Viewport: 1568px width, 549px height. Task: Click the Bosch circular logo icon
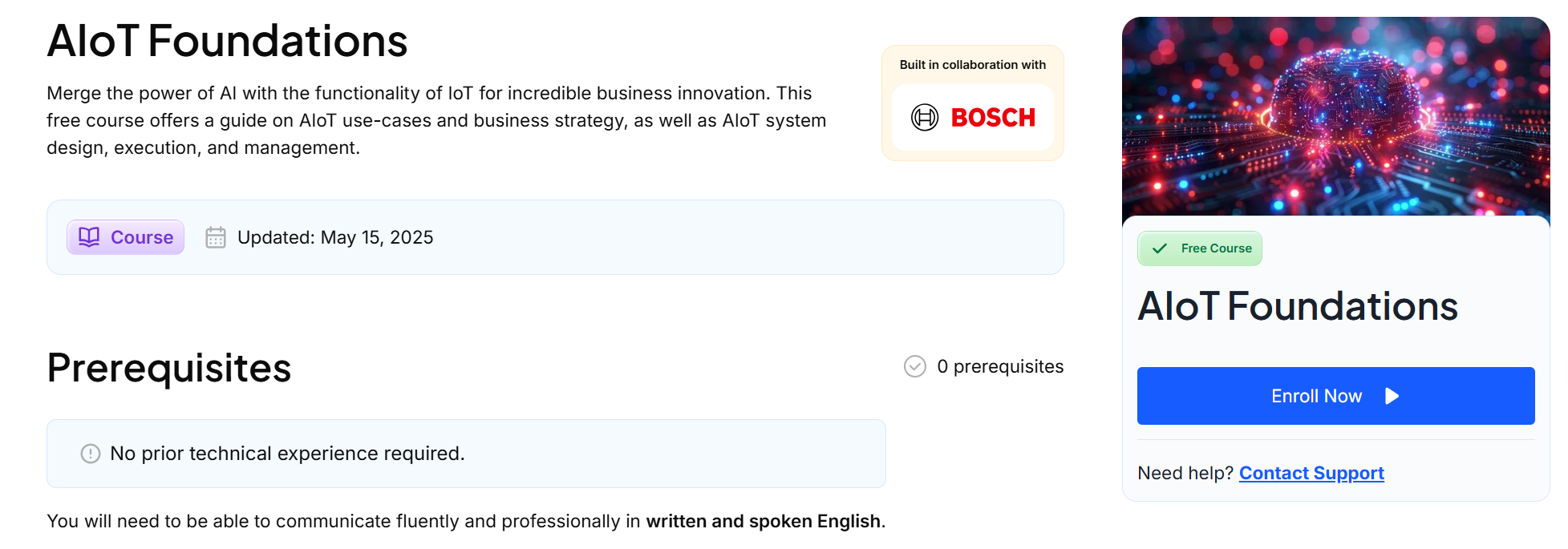point(925,118)
